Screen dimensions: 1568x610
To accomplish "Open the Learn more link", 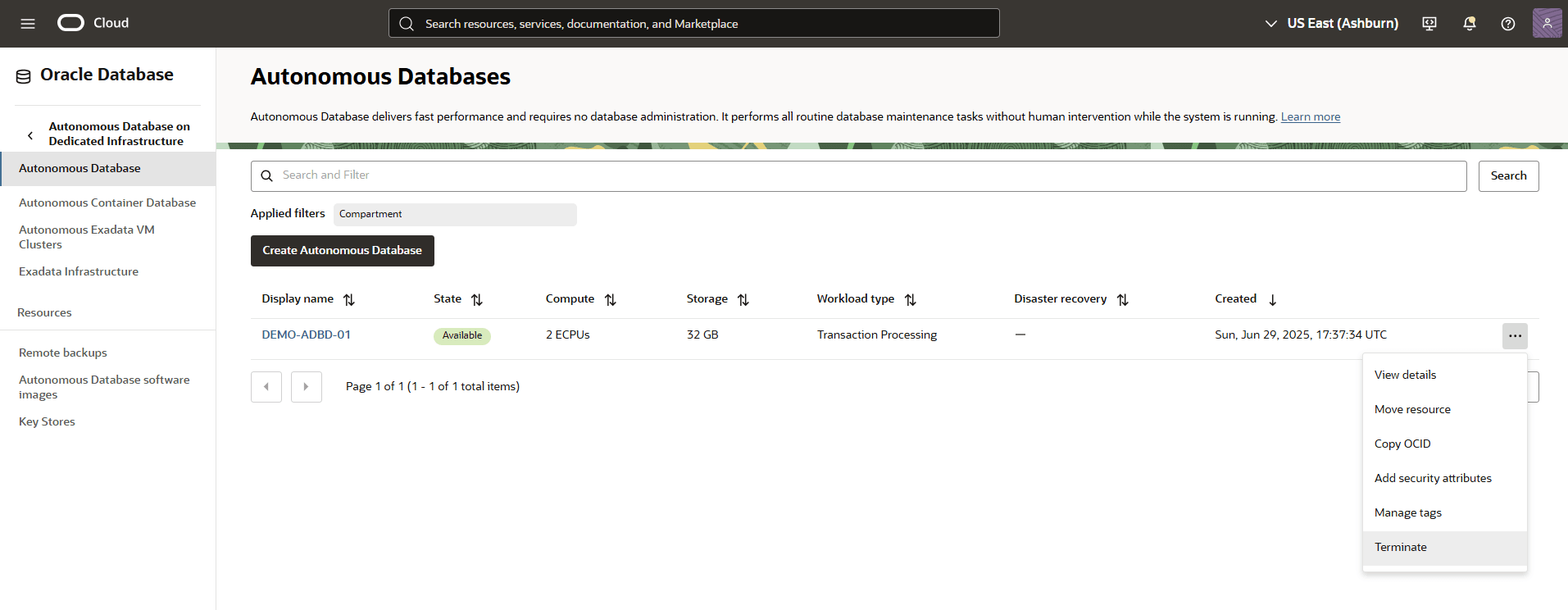I will pyautogui.click(x=1311, y=116).
